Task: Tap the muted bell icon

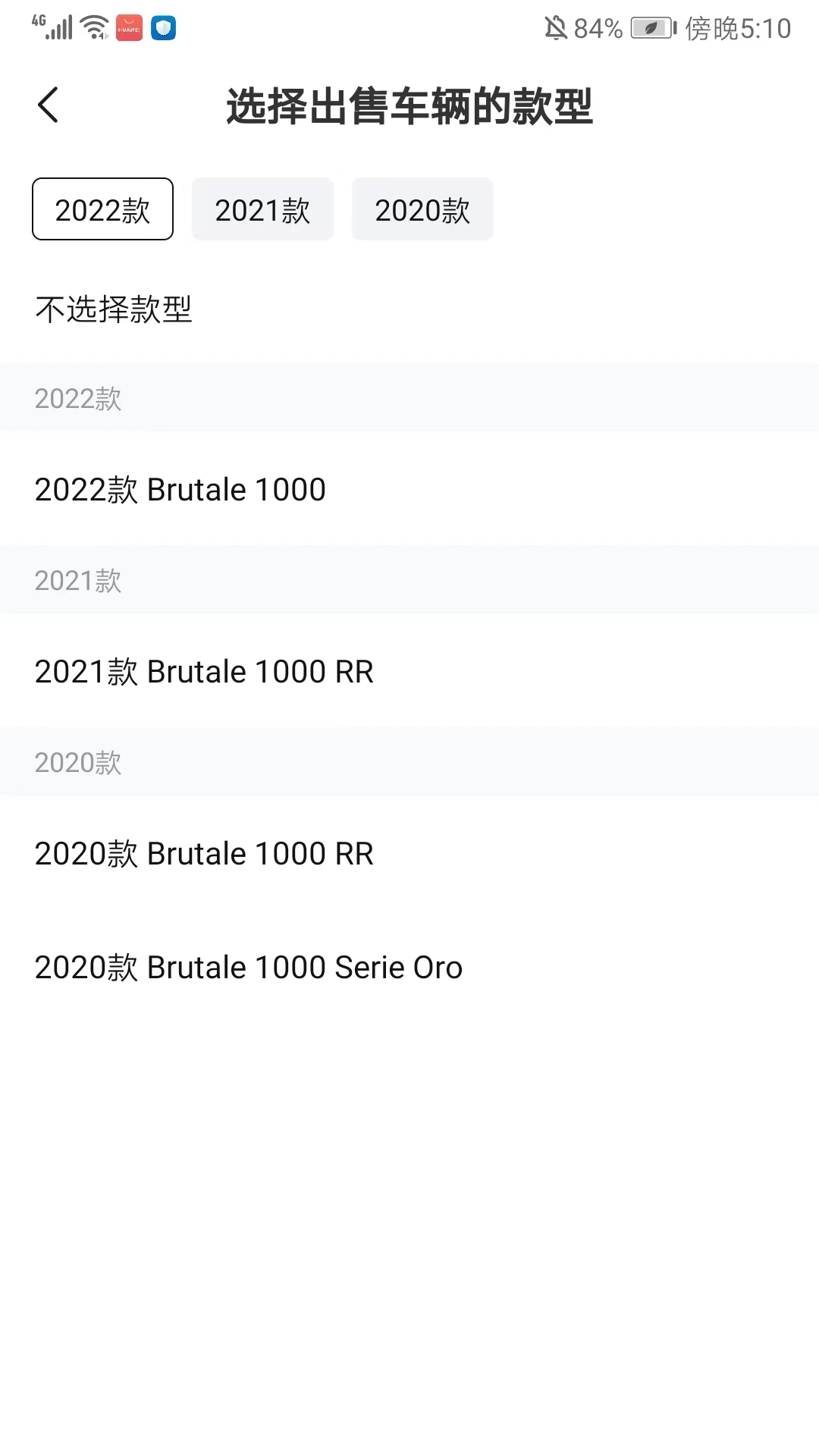Action: coord(555,29)
